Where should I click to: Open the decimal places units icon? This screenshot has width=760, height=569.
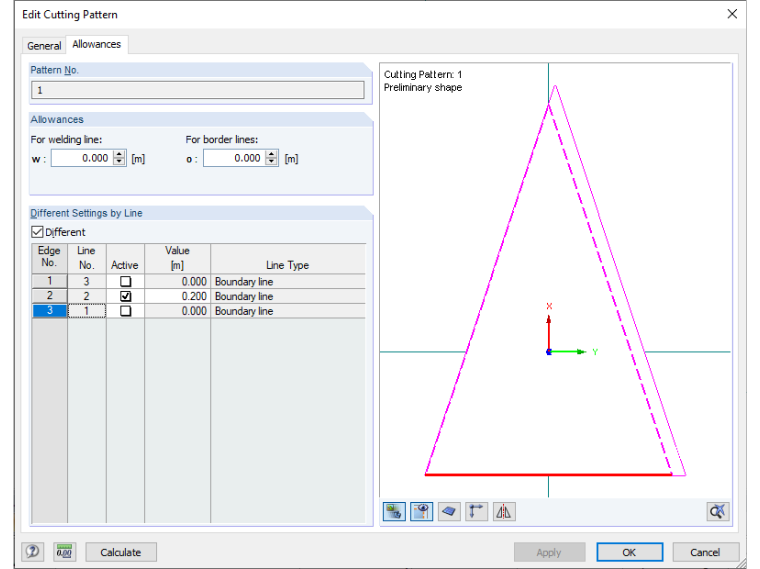64,552
